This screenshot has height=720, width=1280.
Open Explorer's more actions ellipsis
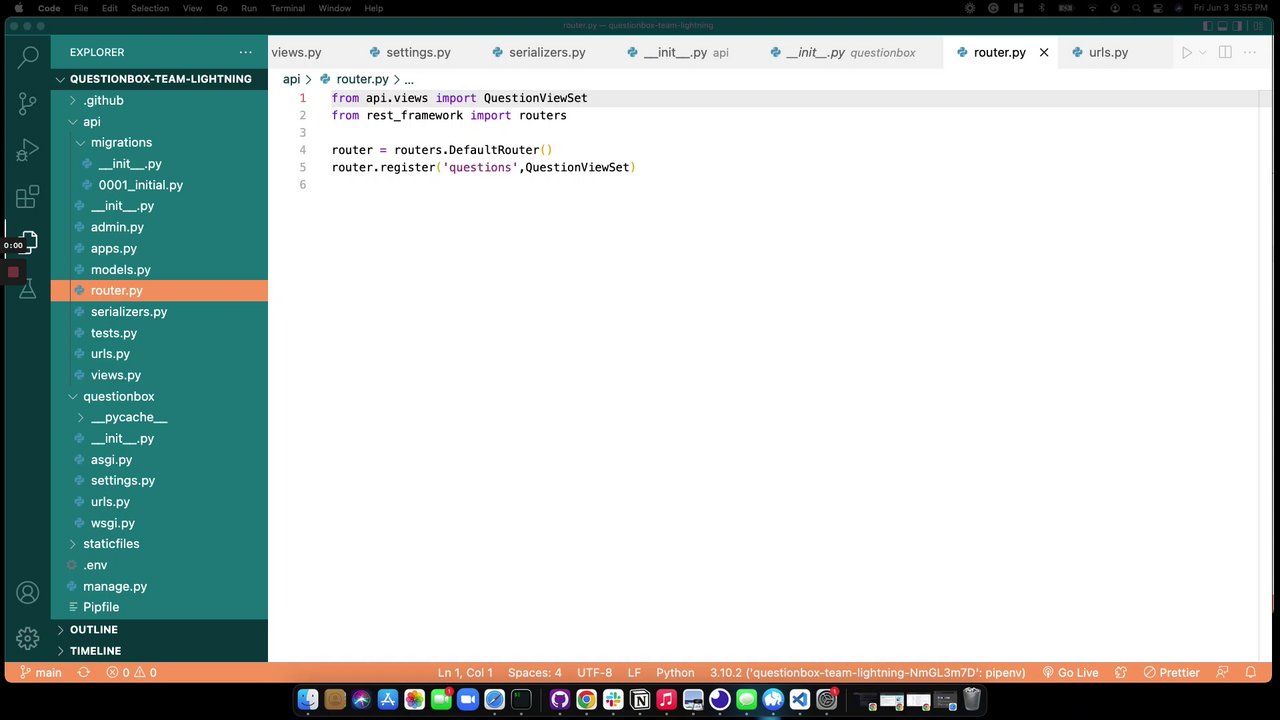coord(246,52)
